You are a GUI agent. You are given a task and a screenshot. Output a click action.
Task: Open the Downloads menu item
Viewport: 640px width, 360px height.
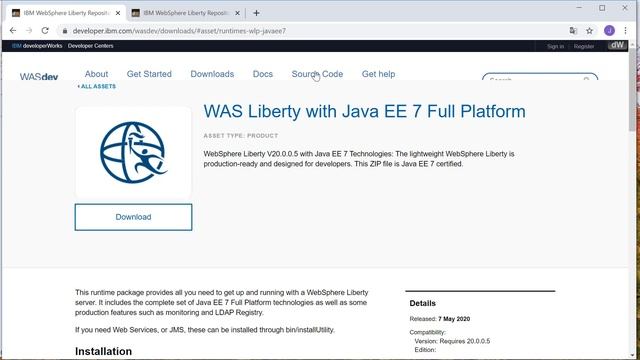tap(212, 74)
